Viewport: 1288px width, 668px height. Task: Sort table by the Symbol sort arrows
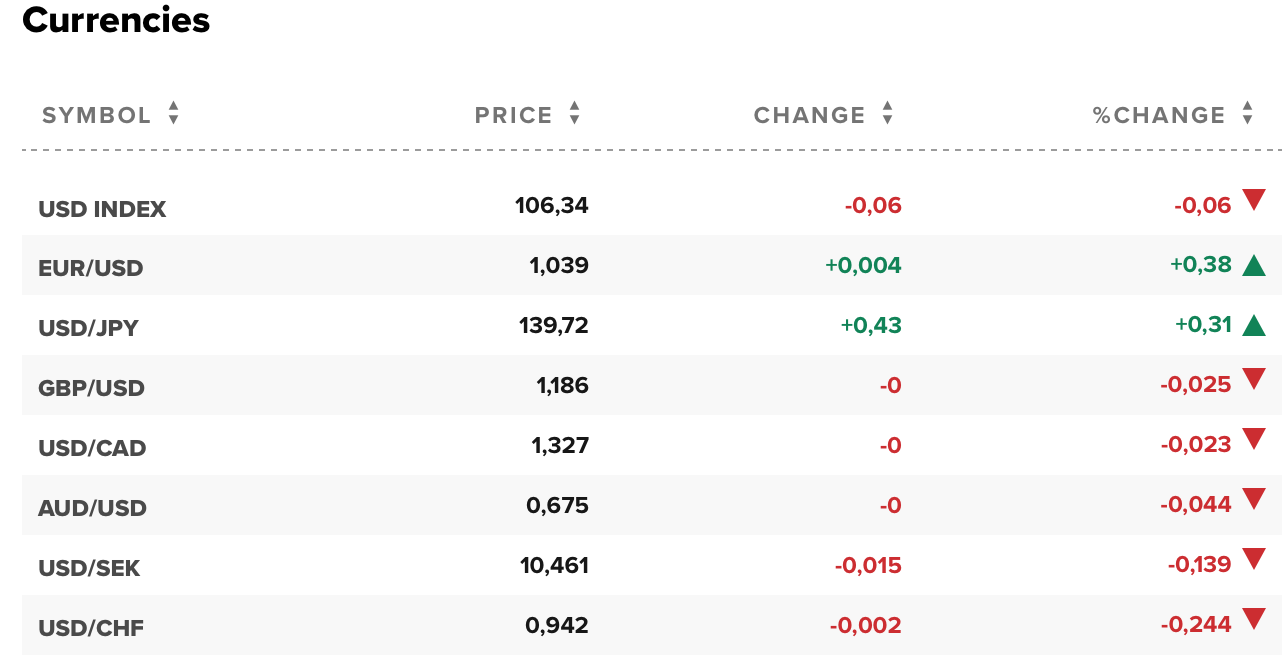point(173,113)
